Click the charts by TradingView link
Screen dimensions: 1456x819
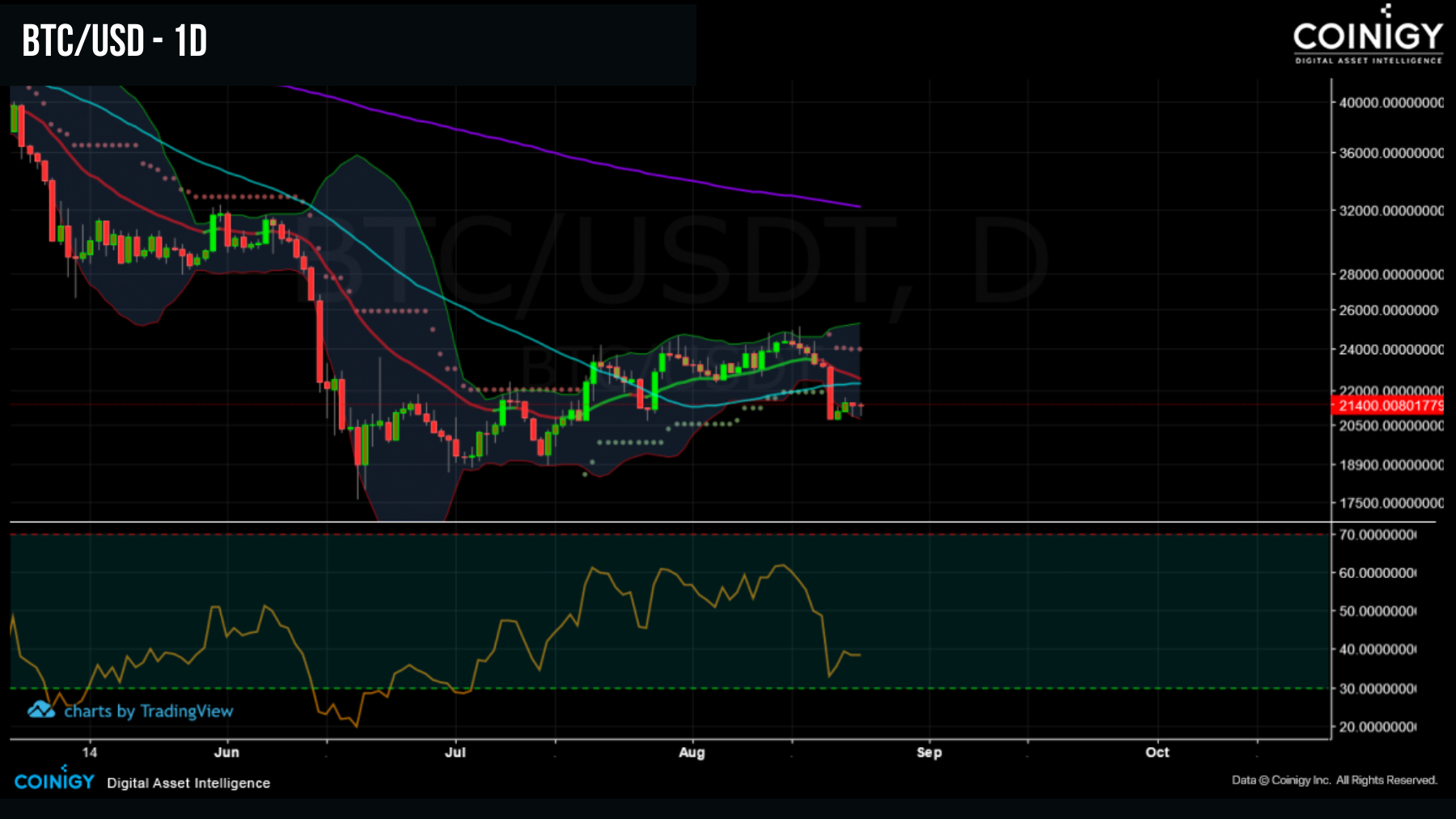pyautogui.click(x=148, y=711)
